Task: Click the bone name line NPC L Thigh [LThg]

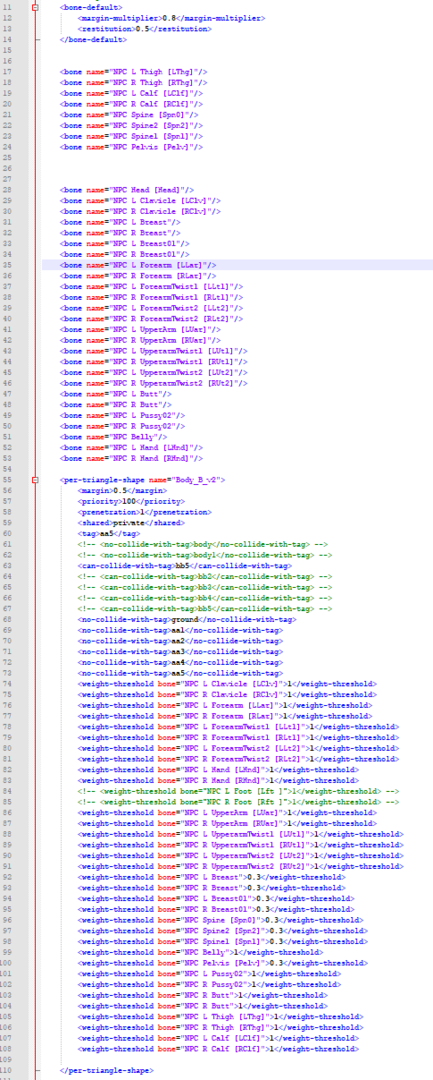Action: coord(134,72)
